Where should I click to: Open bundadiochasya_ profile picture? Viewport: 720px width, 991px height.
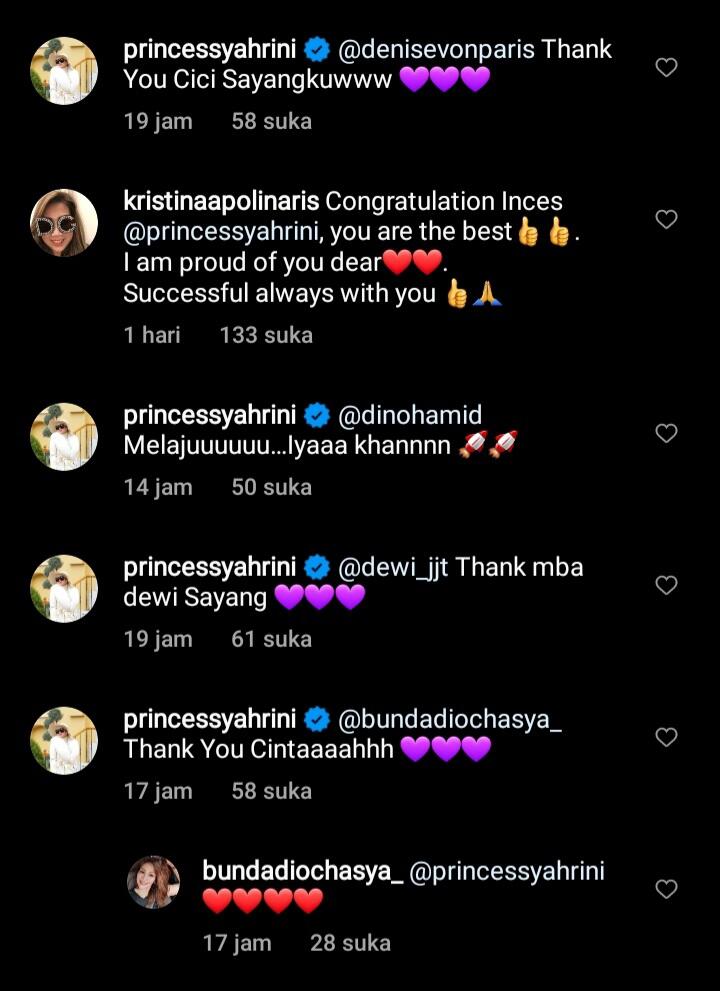coord(154,882)
